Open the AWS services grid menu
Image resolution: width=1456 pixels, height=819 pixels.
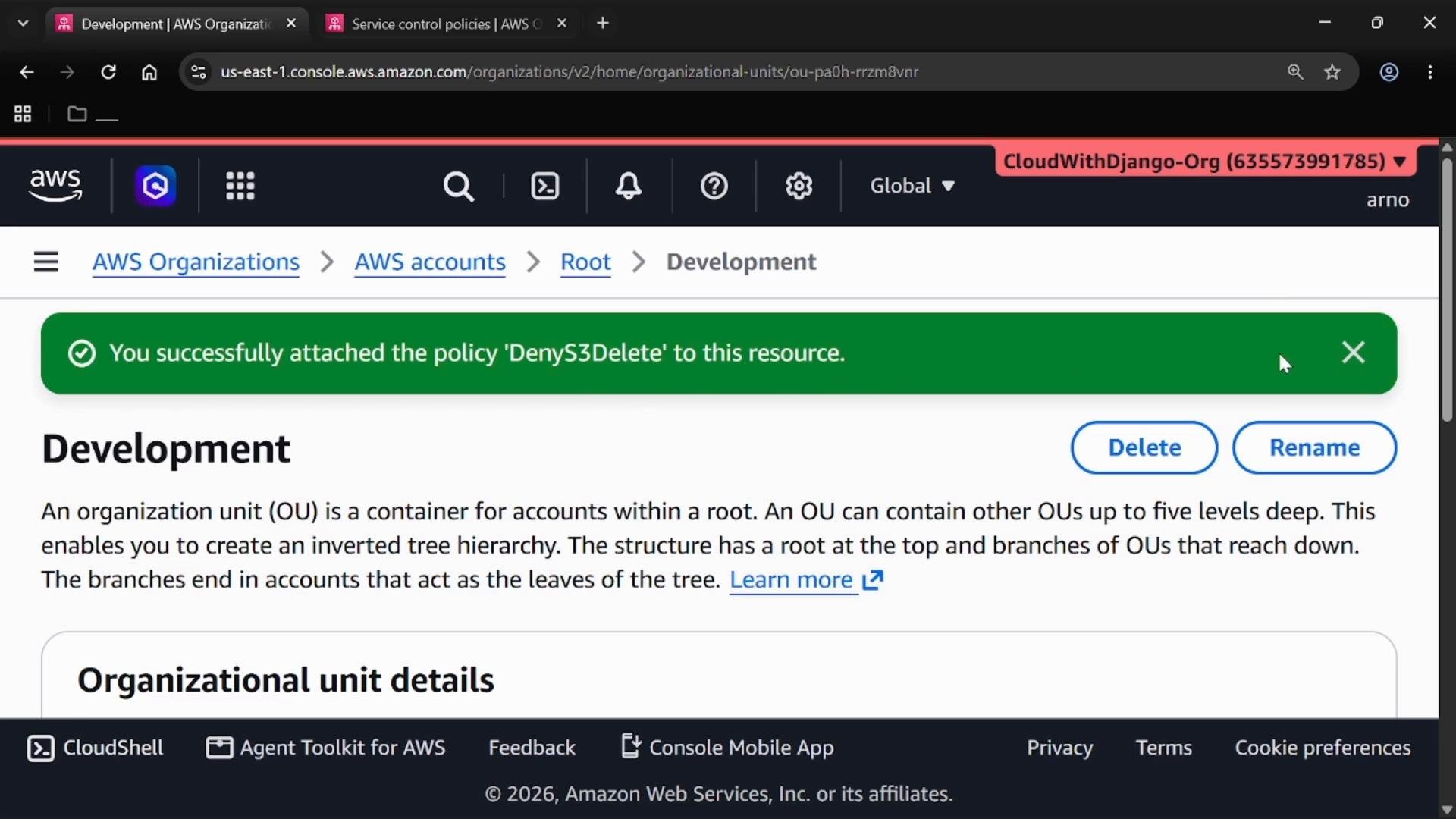[x=240, y=186]
